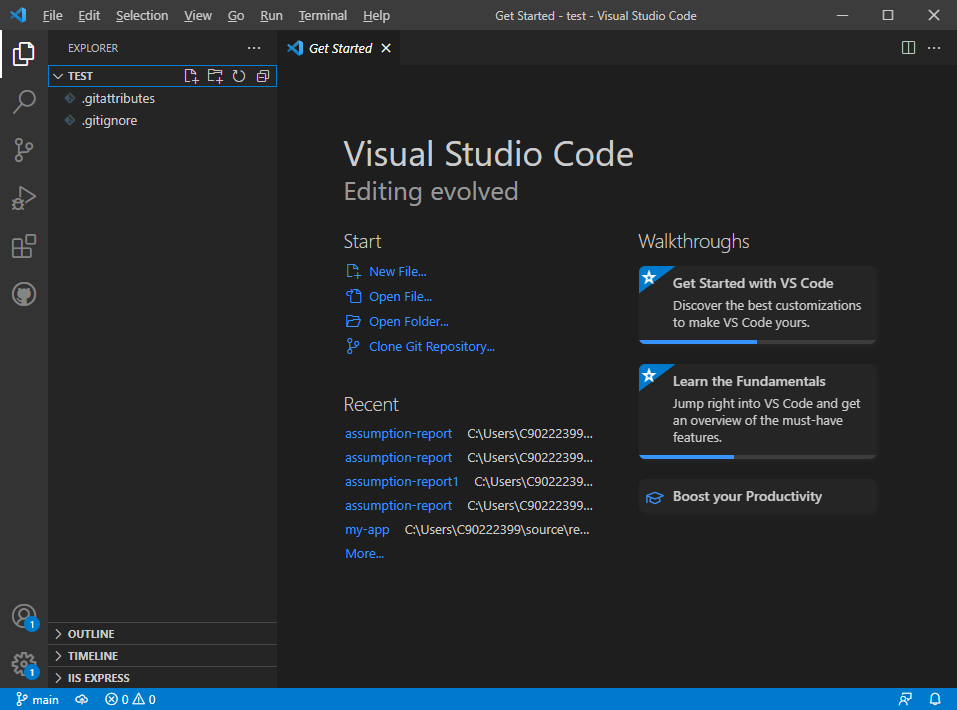Open the my-app recent project
The width and height of the screenshot is (957, 710).
[367, 530]
